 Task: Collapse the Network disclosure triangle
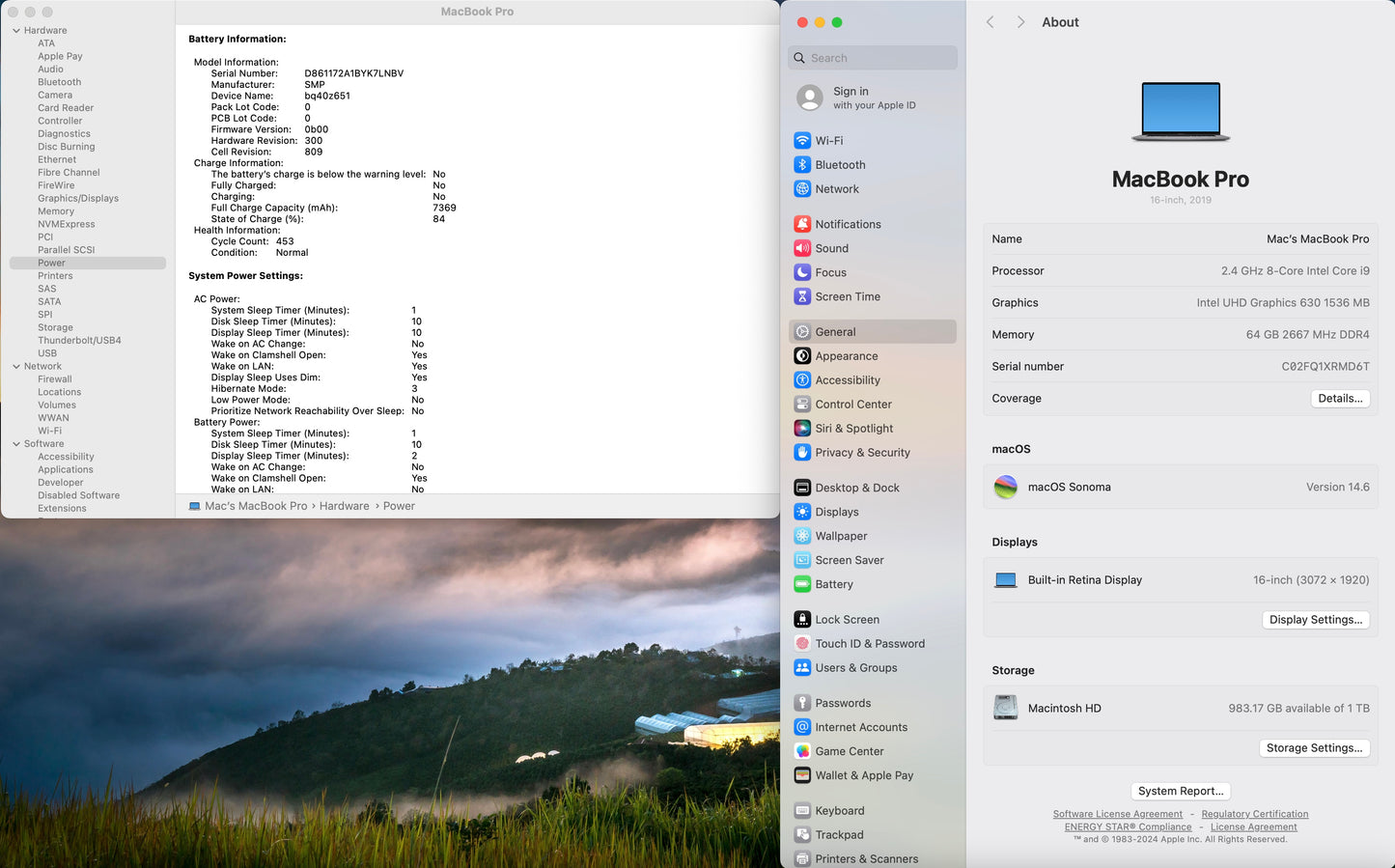tap(16, 367)
